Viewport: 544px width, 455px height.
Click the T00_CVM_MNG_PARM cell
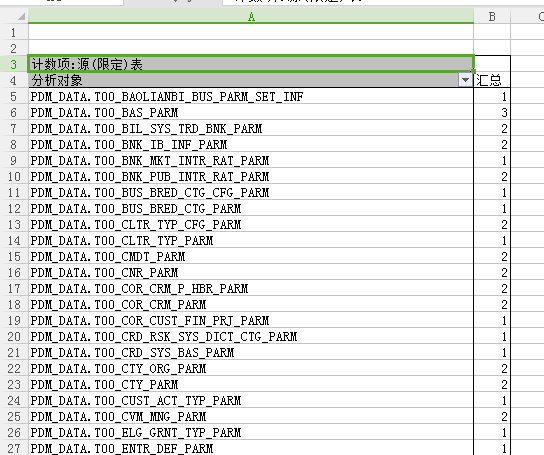251,416
